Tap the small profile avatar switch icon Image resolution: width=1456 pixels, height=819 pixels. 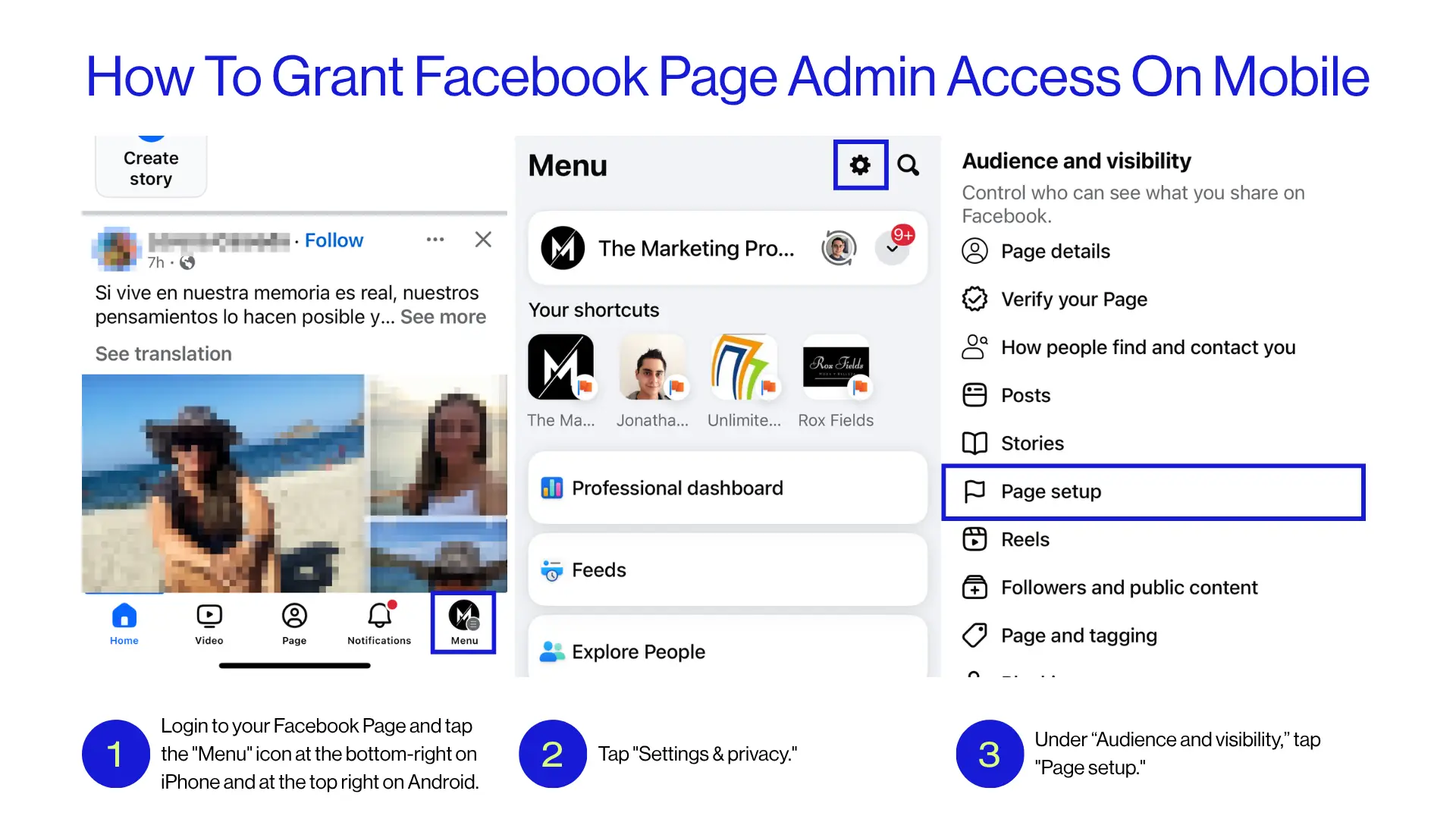[839, 248]
